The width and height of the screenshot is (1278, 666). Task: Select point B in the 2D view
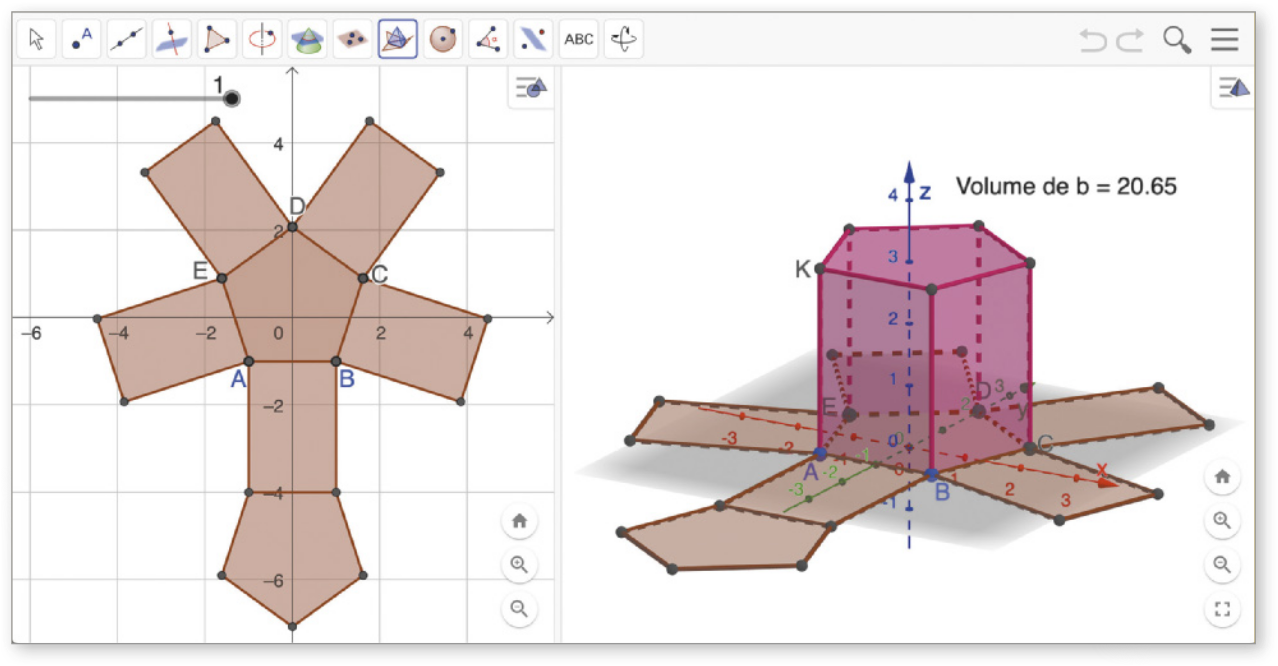point(336,361)
